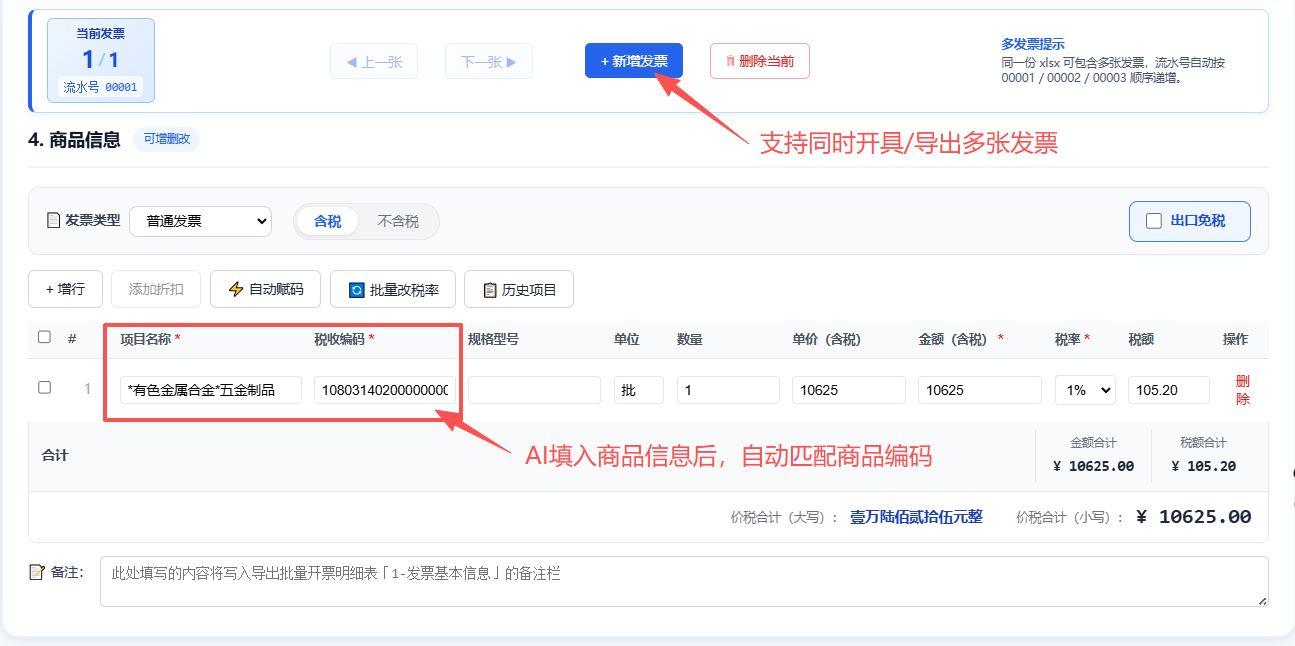1295x646 pixels.
Task: Click lightning icon on 自动赋码
Action: (x=236, y=289)
